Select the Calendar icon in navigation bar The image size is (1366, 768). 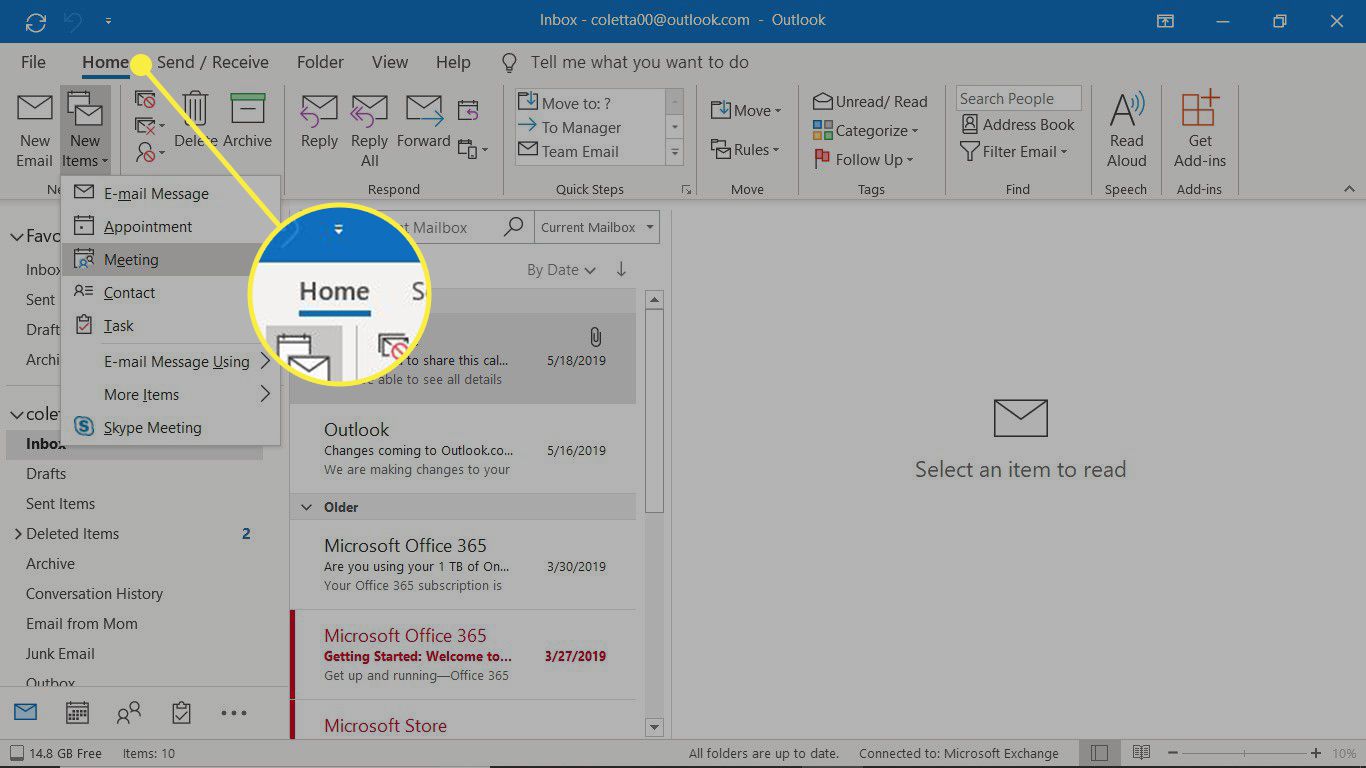pos(77,712)
